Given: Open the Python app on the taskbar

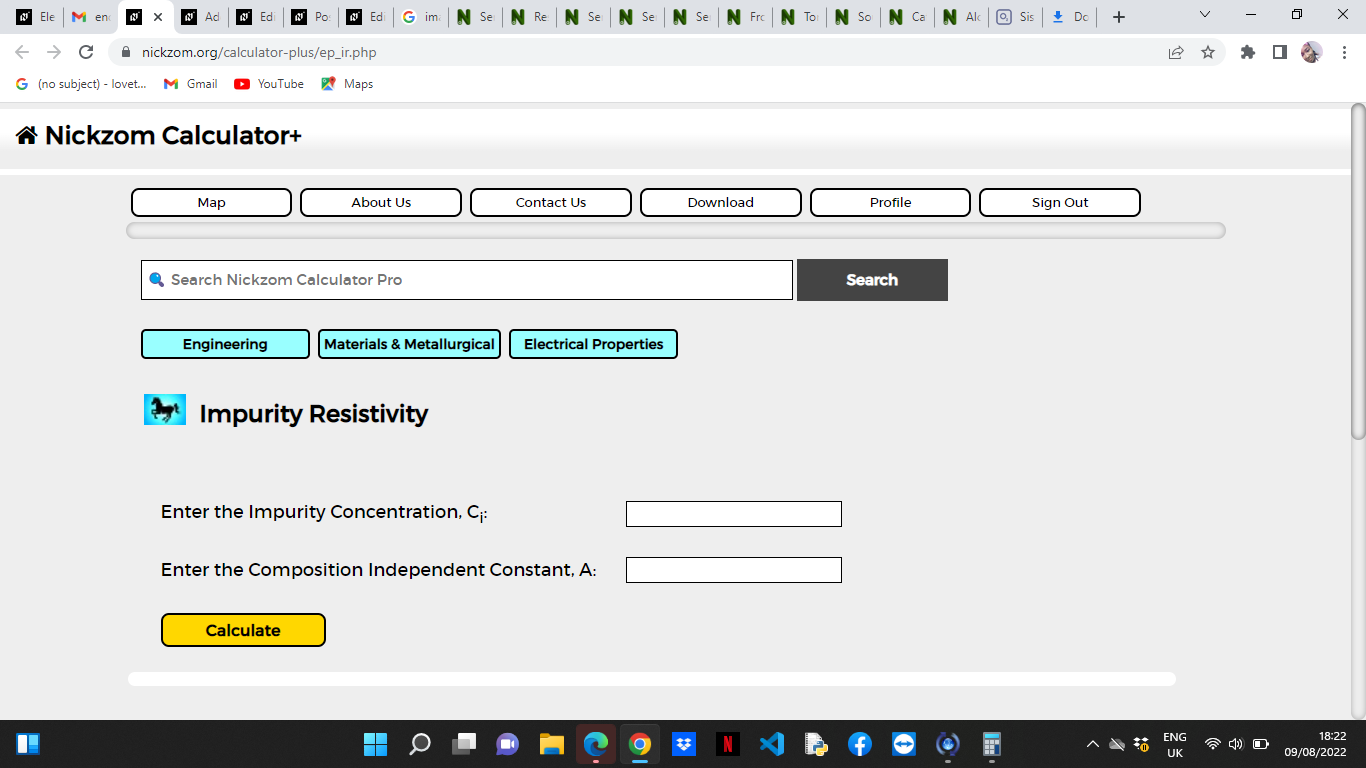Looking at the screenshot, I should click(816, 744).
